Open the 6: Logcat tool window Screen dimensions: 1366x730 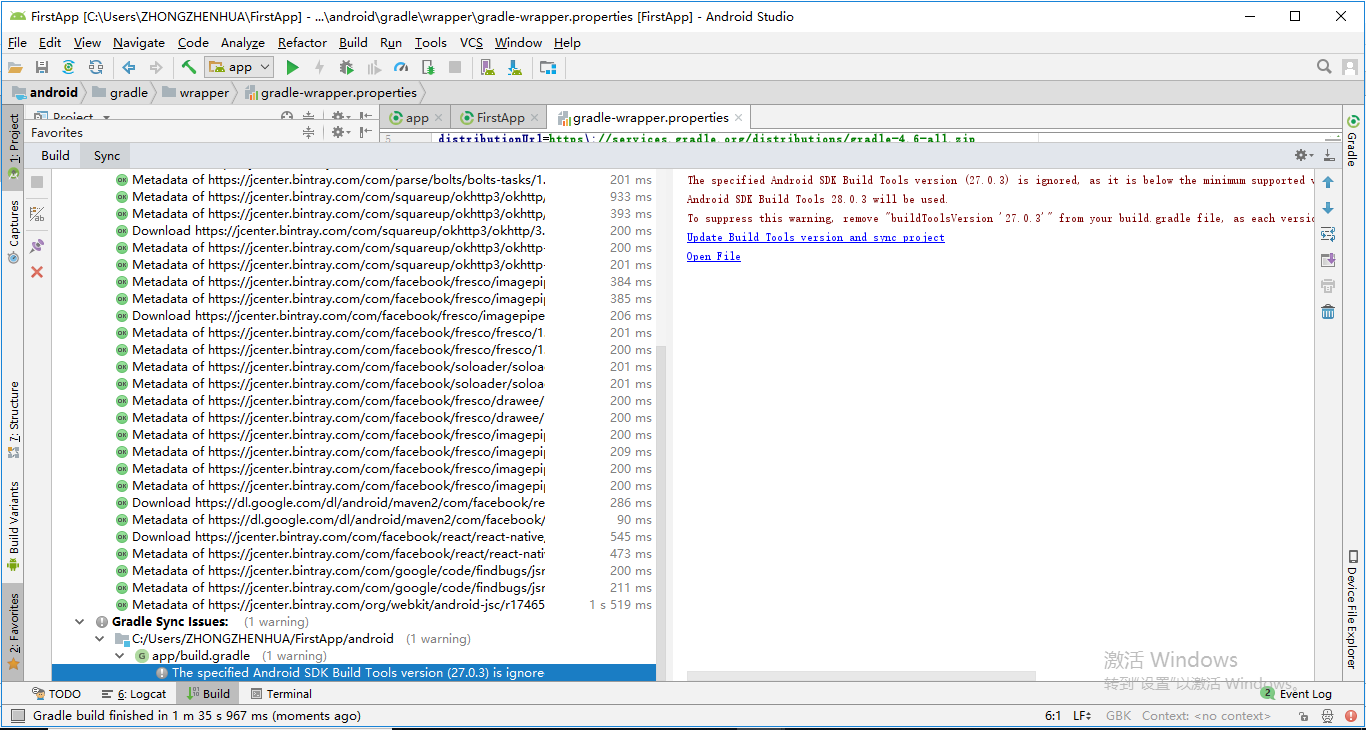(x=134, y=693)
